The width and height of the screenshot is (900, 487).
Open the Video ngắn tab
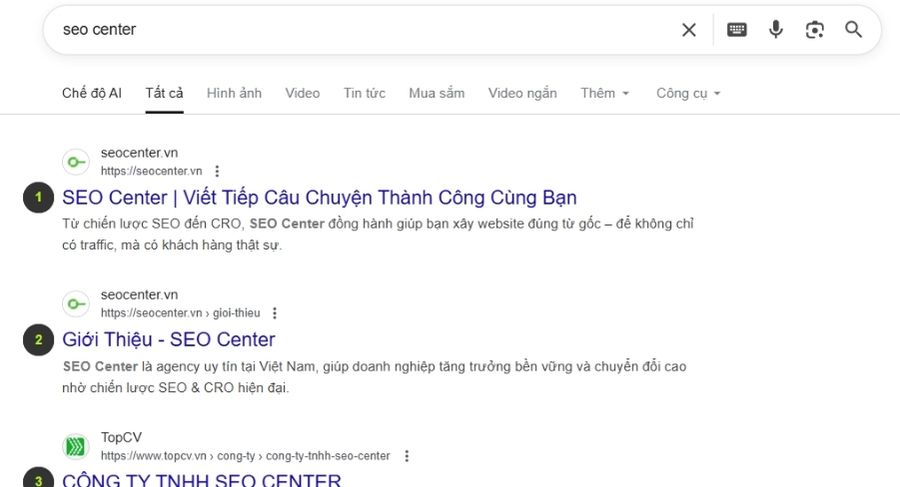point(522,93)
